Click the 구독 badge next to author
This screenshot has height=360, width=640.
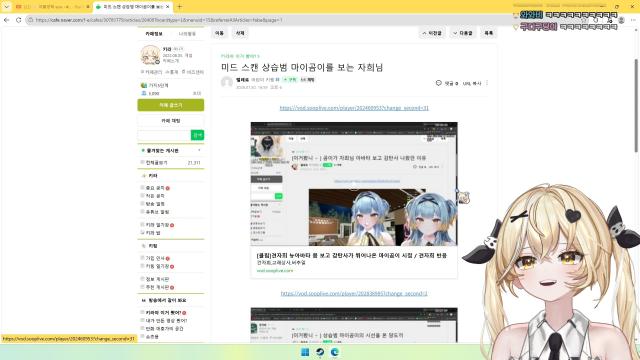pos(290,80)
